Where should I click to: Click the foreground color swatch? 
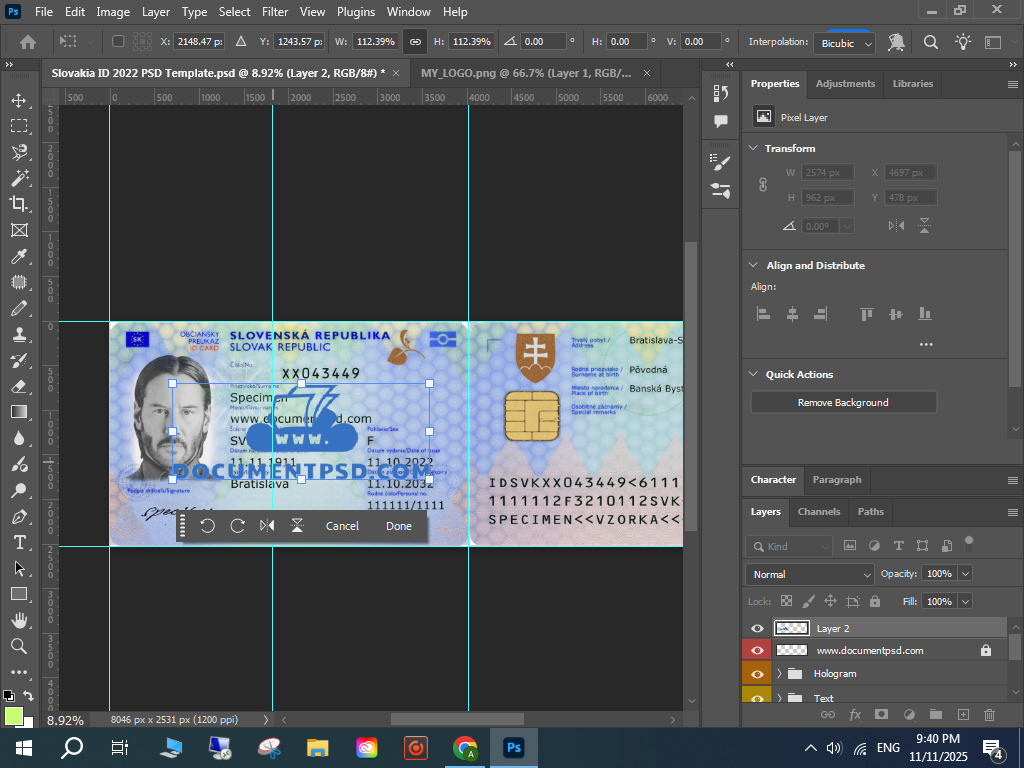point(13,716)
